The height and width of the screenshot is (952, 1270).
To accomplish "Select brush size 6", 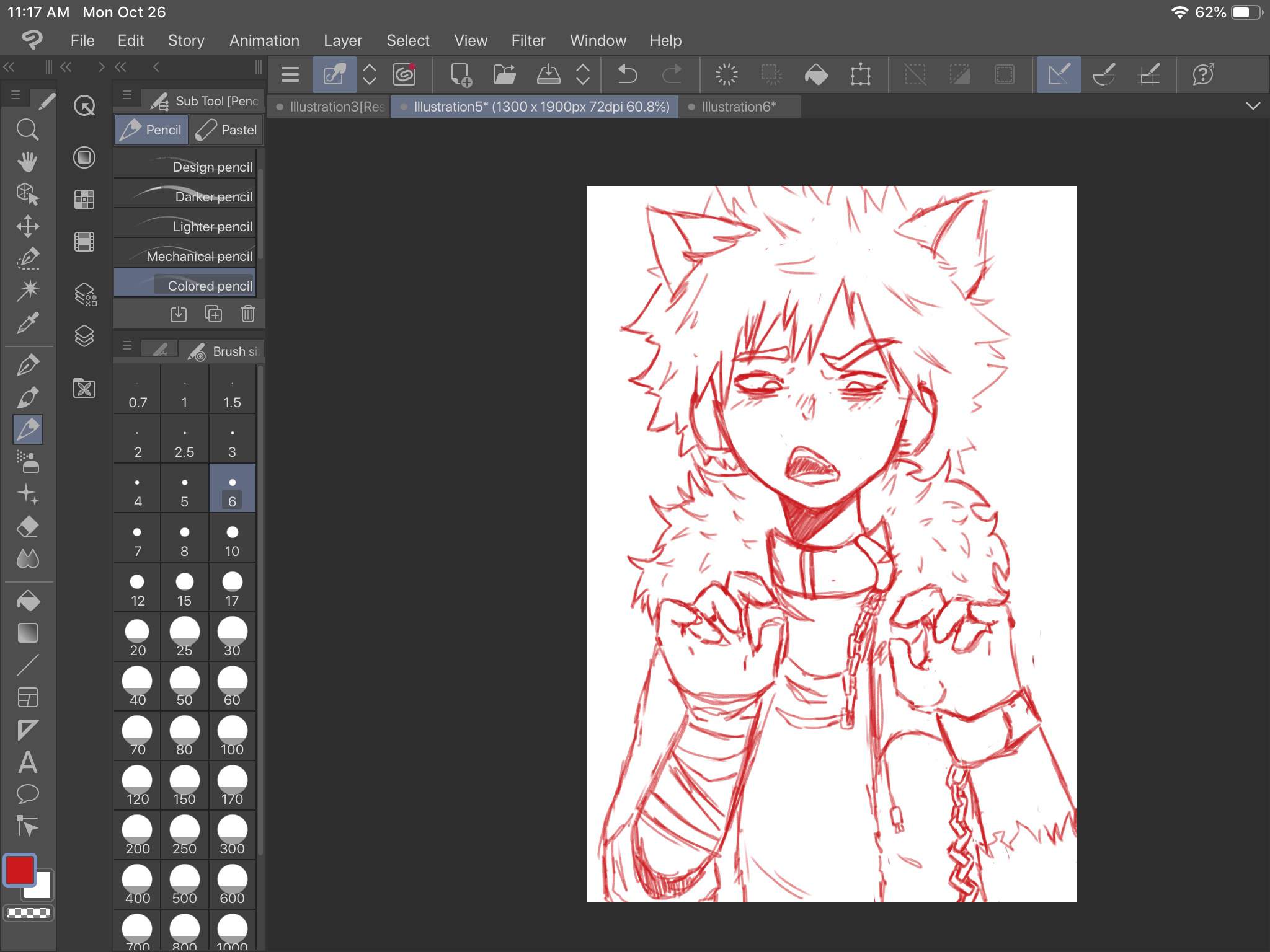I will click(233, 488).
